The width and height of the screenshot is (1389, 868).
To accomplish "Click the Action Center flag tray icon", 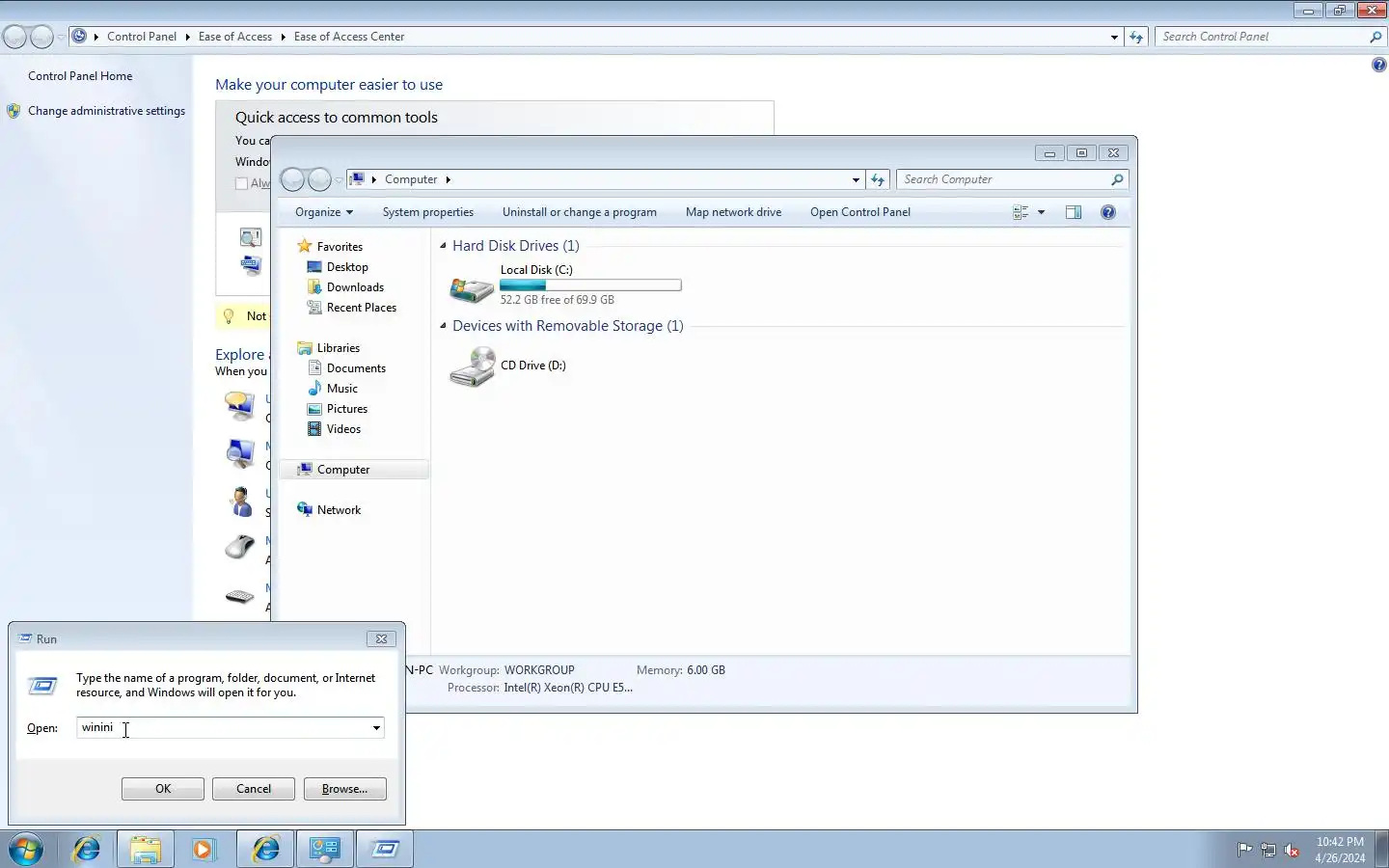I will click(x=1244, y=850).
